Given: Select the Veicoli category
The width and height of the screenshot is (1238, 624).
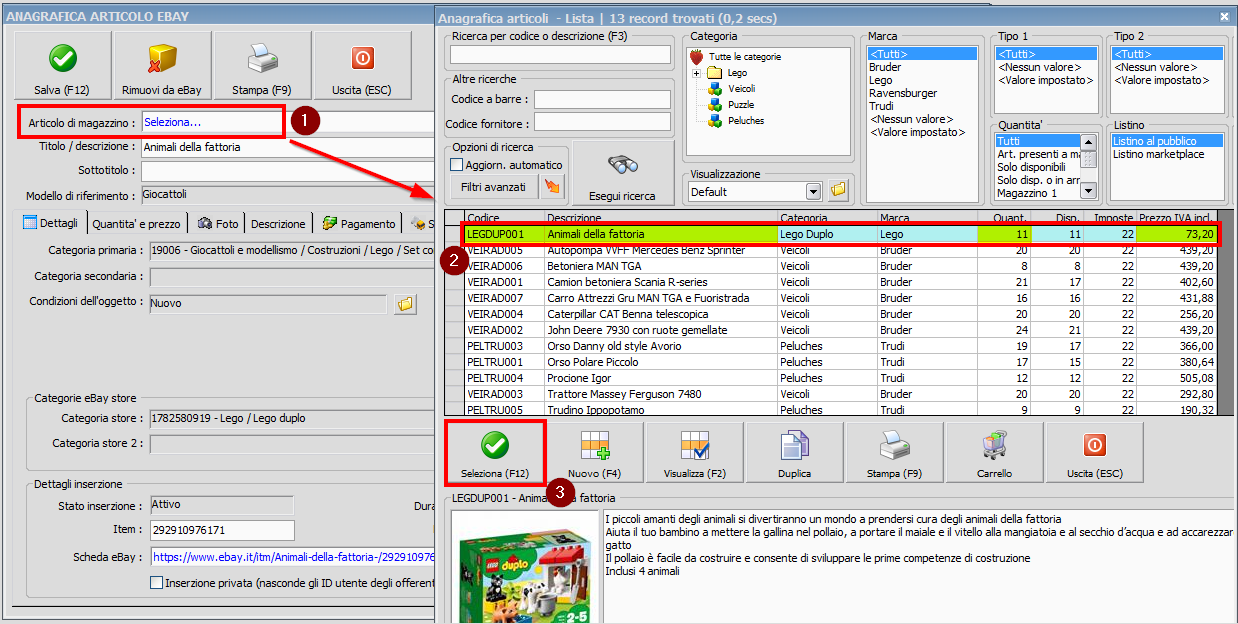Looking at the screenshot, I should [741, 89].
